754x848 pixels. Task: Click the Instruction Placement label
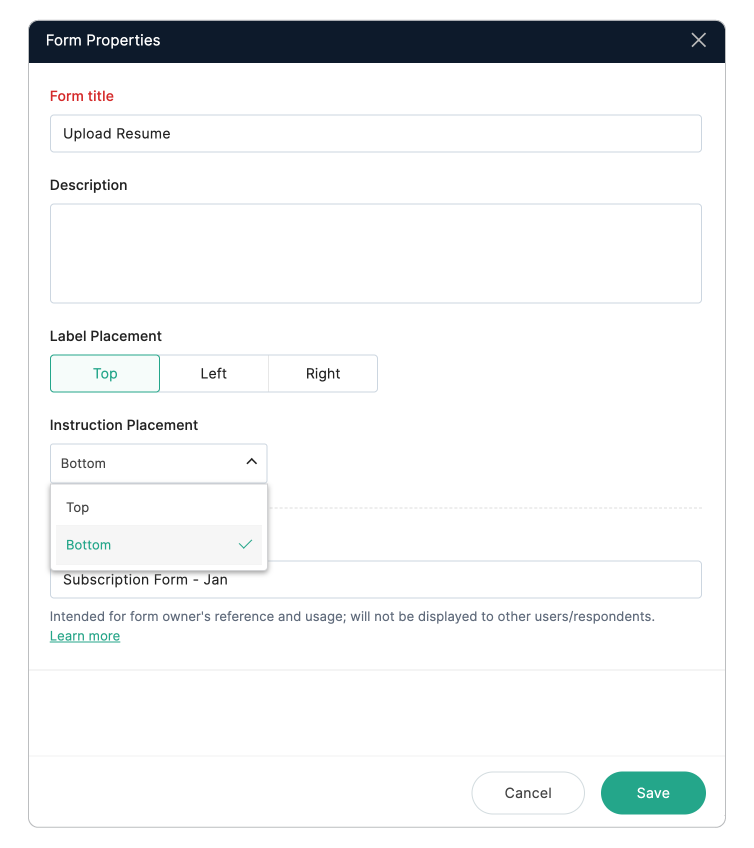point(123,425)
